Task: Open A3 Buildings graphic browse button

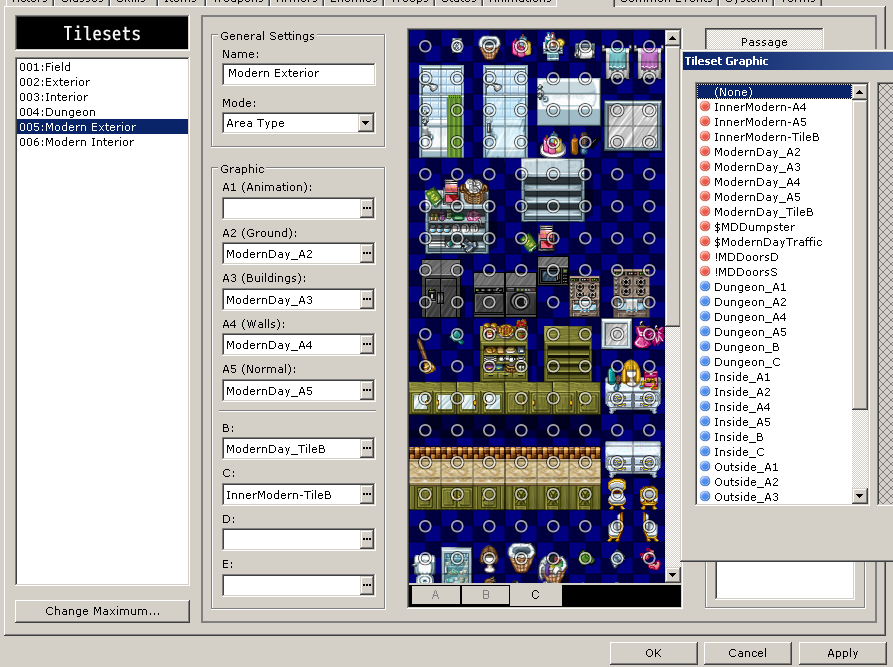Action: tap(367, 300)
